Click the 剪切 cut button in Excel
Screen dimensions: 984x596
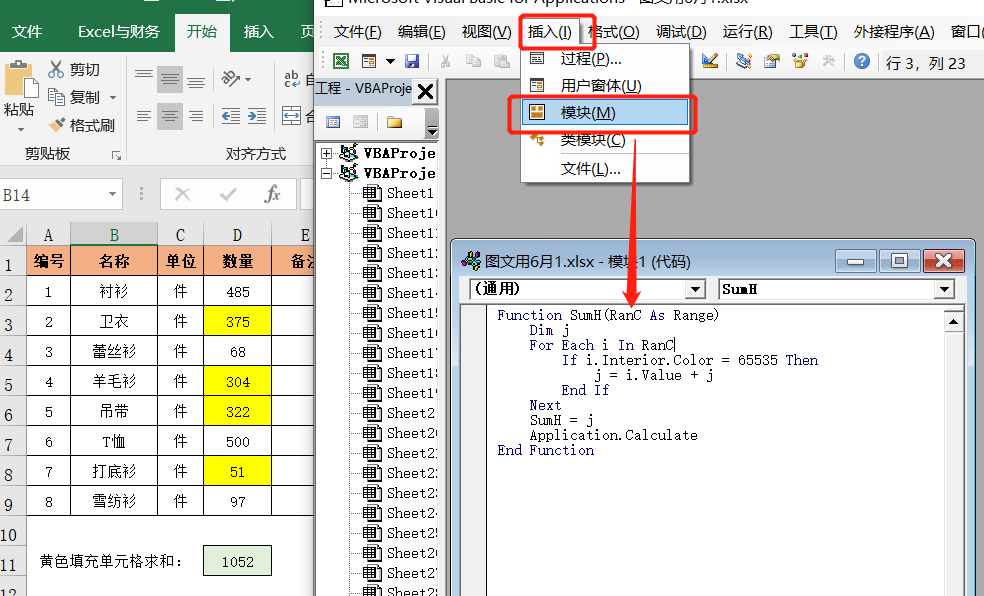coord(74,70)
